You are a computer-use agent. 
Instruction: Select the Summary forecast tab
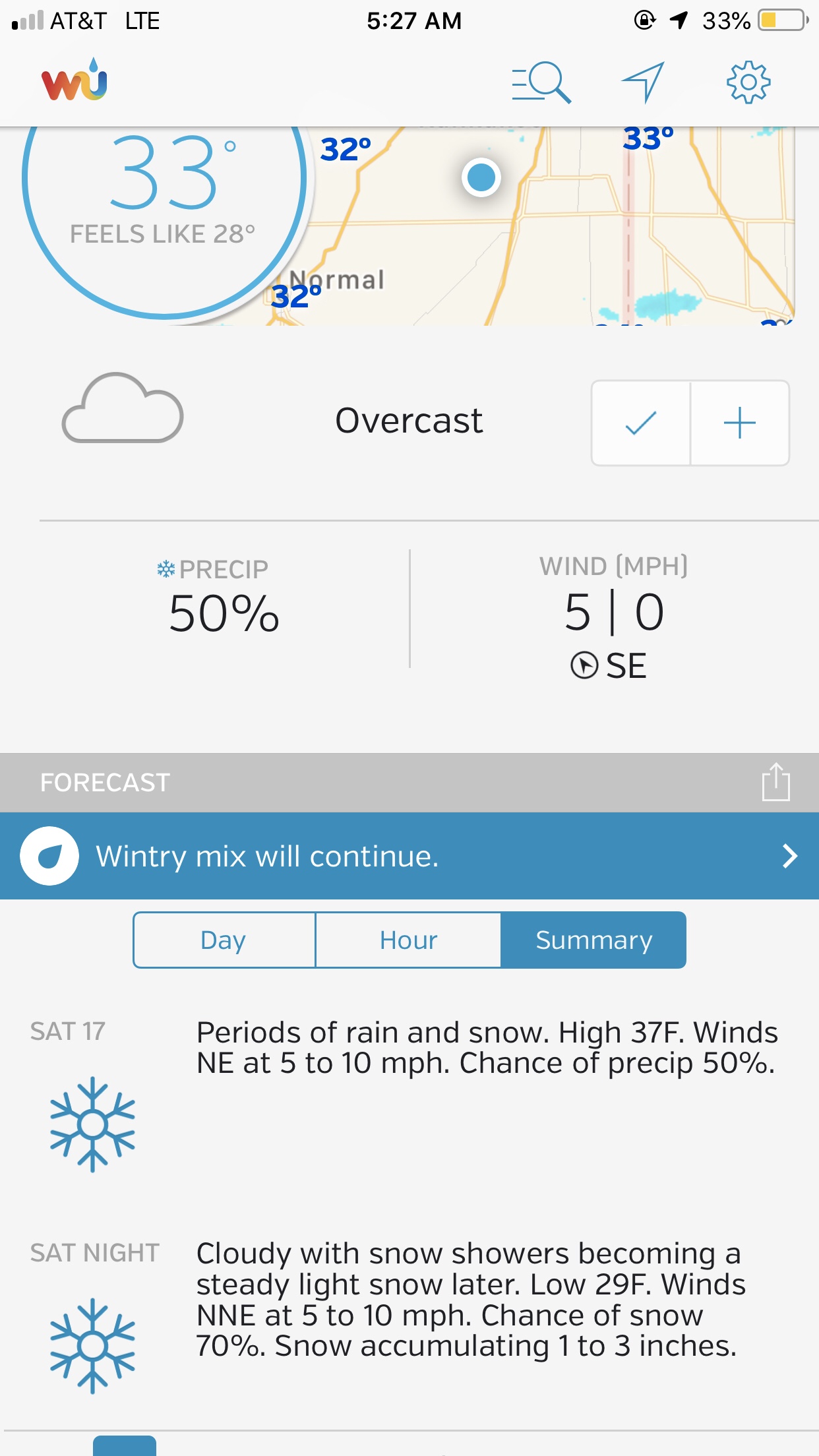(593, 940)
